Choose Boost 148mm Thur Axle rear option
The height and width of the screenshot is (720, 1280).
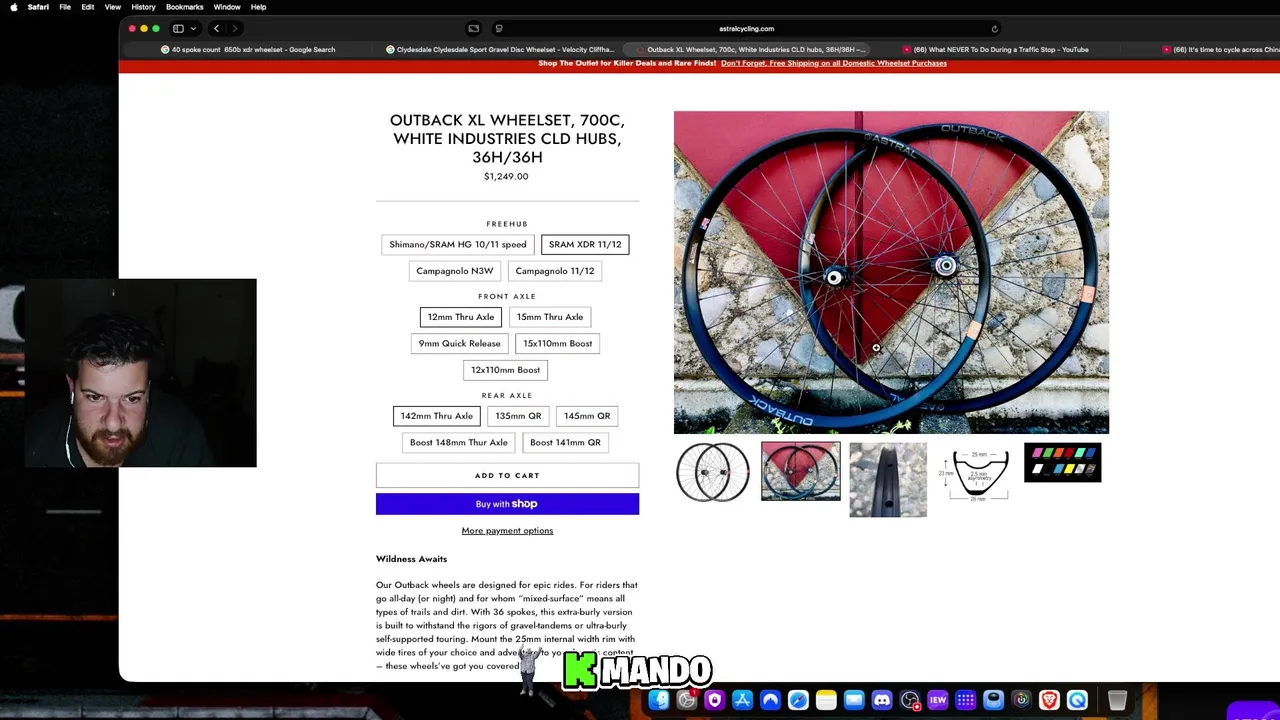pos(459,442)
